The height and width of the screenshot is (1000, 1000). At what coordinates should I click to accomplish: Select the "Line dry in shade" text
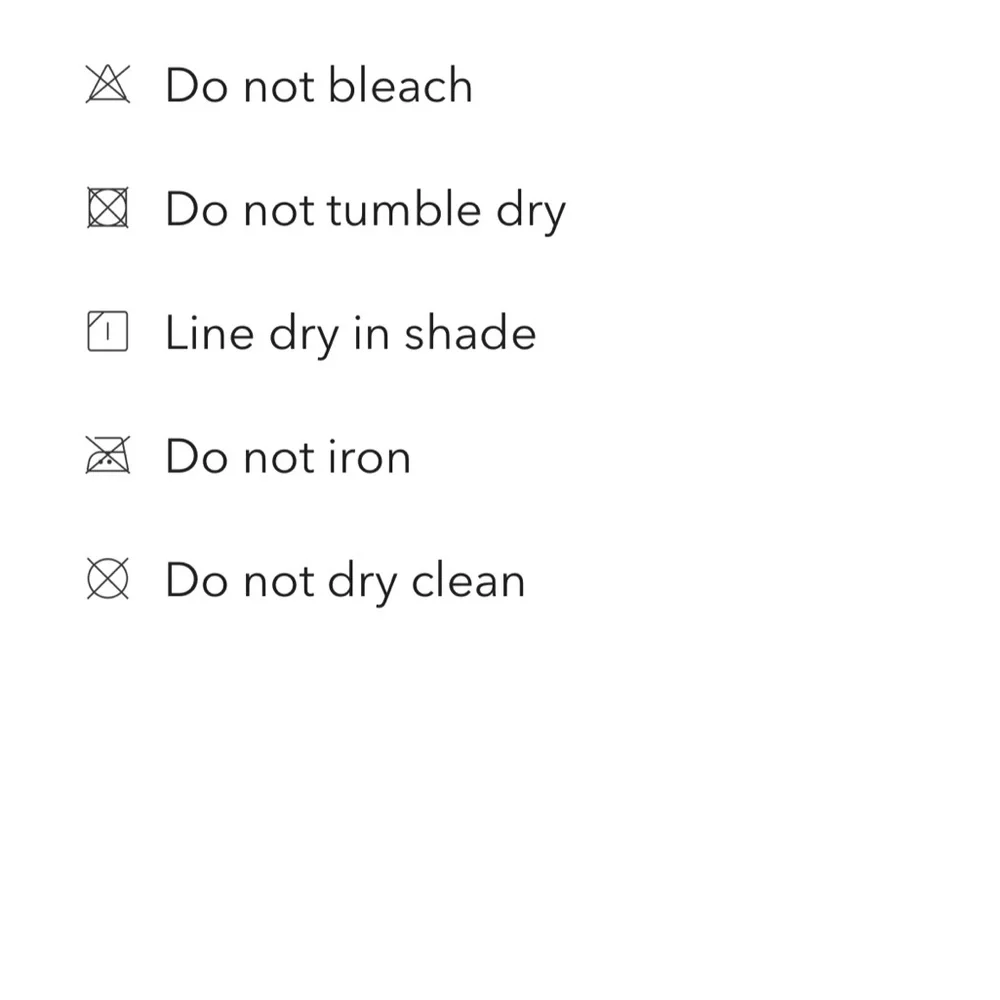[350, 333]
